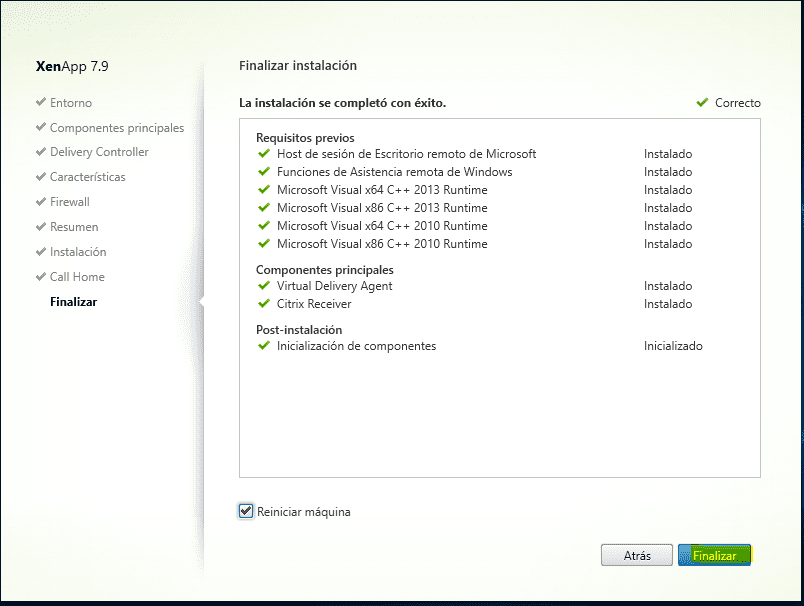Click the green check beside Correcto status
The image size is (804, 606).
click(702, 102)
